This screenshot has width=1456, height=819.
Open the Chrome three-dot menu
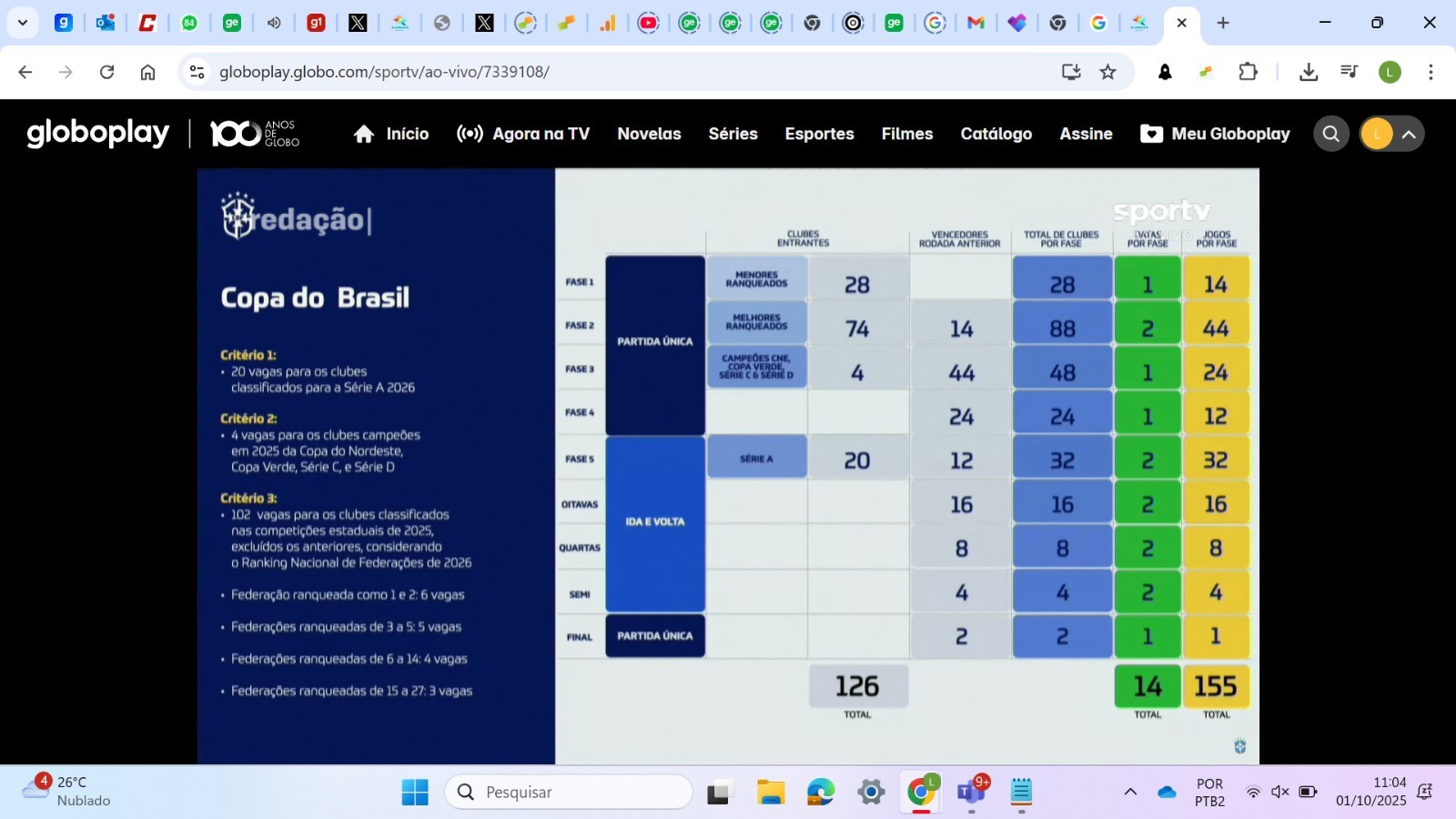click(x=1431, y=71)
